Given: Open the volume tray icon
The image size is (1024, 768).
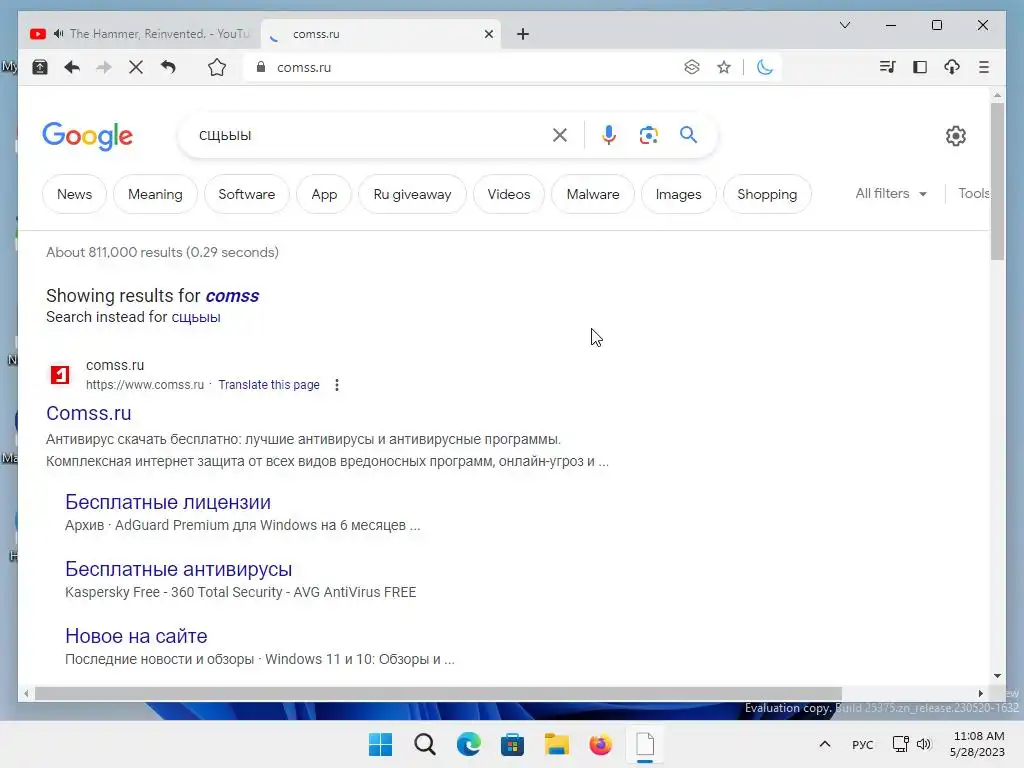Looking at the screenshot, I should pos(923,744).
